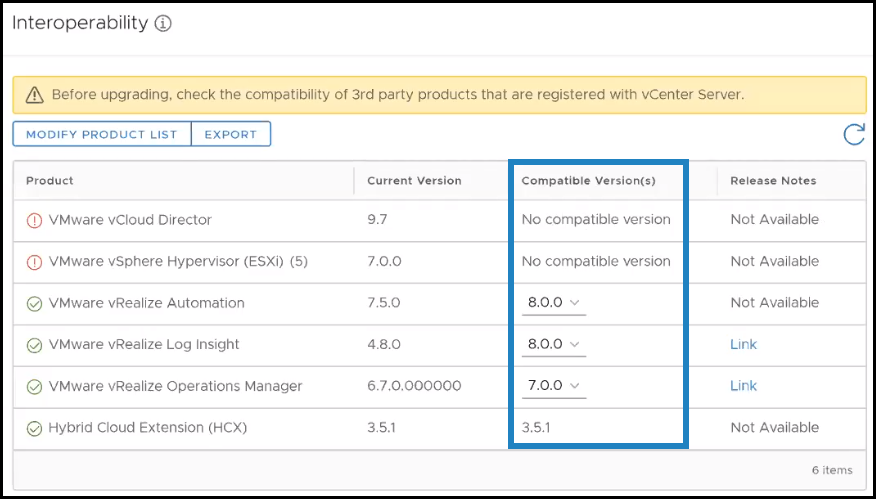
Task: Click the green check beside Hybrid Cloud Extension
Action: point(35,428)
